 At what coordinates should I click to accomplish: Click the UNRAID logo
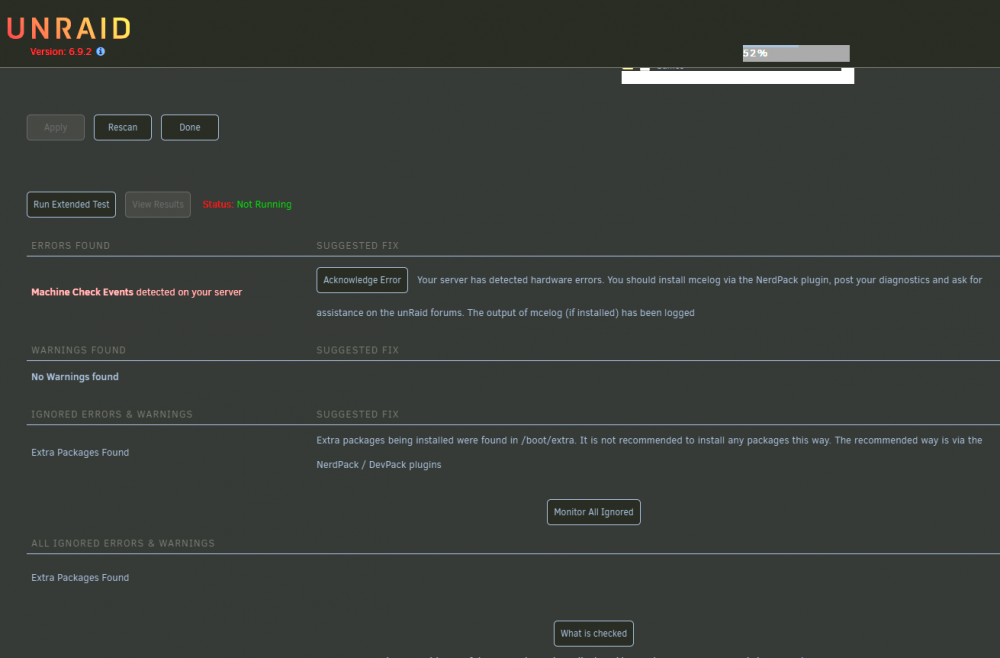(69, 29)
